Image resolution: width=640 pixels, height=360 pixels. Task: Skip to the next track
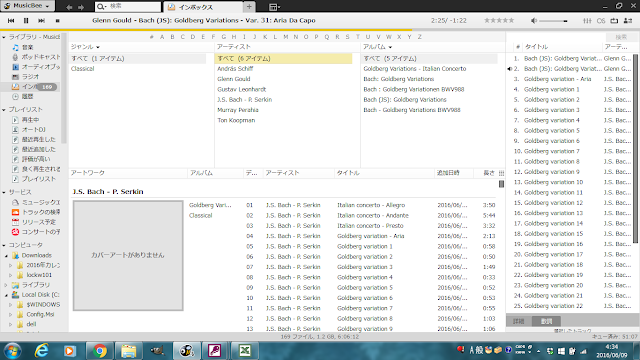point(41,20)
